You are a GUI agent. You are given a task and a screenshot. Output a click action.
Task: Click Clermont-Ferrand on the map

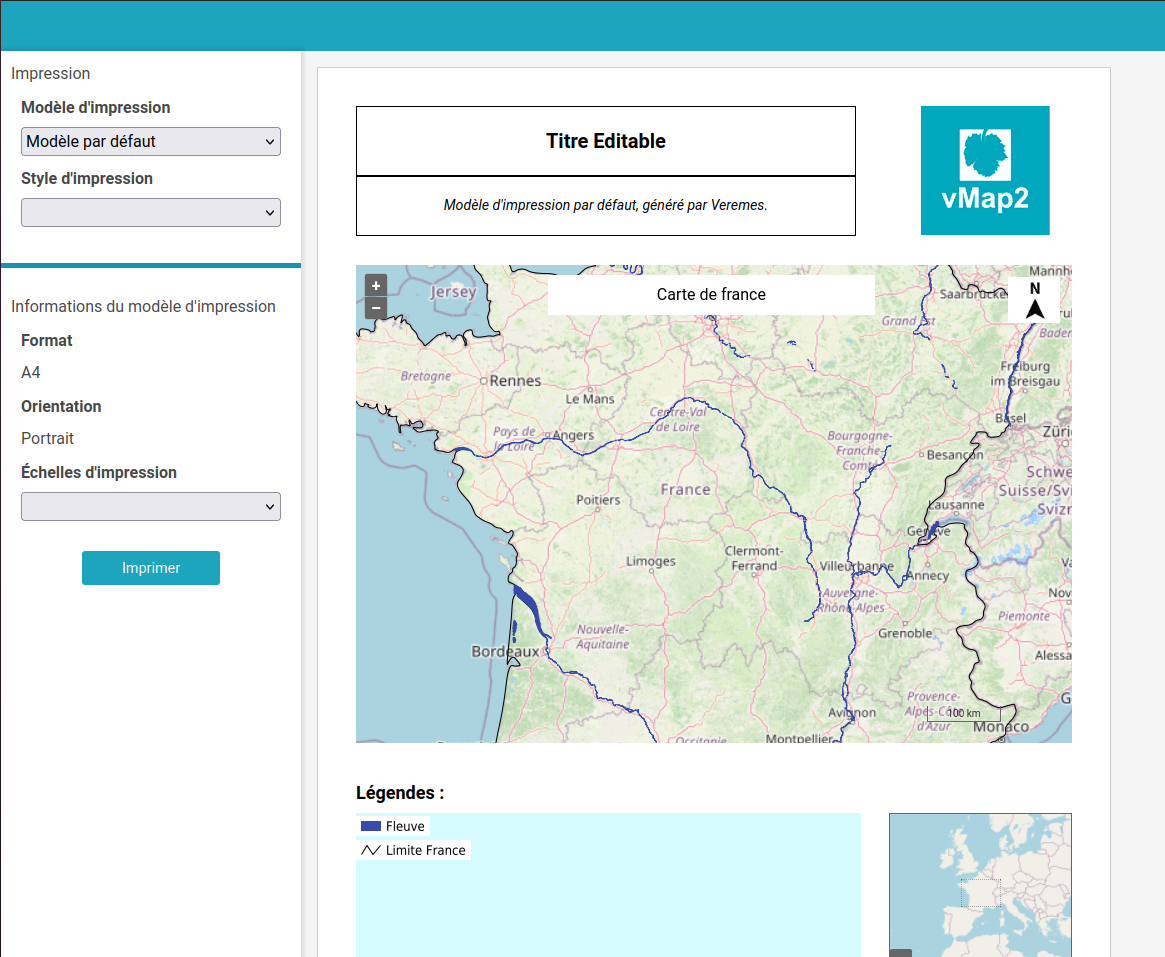[753, 558]
